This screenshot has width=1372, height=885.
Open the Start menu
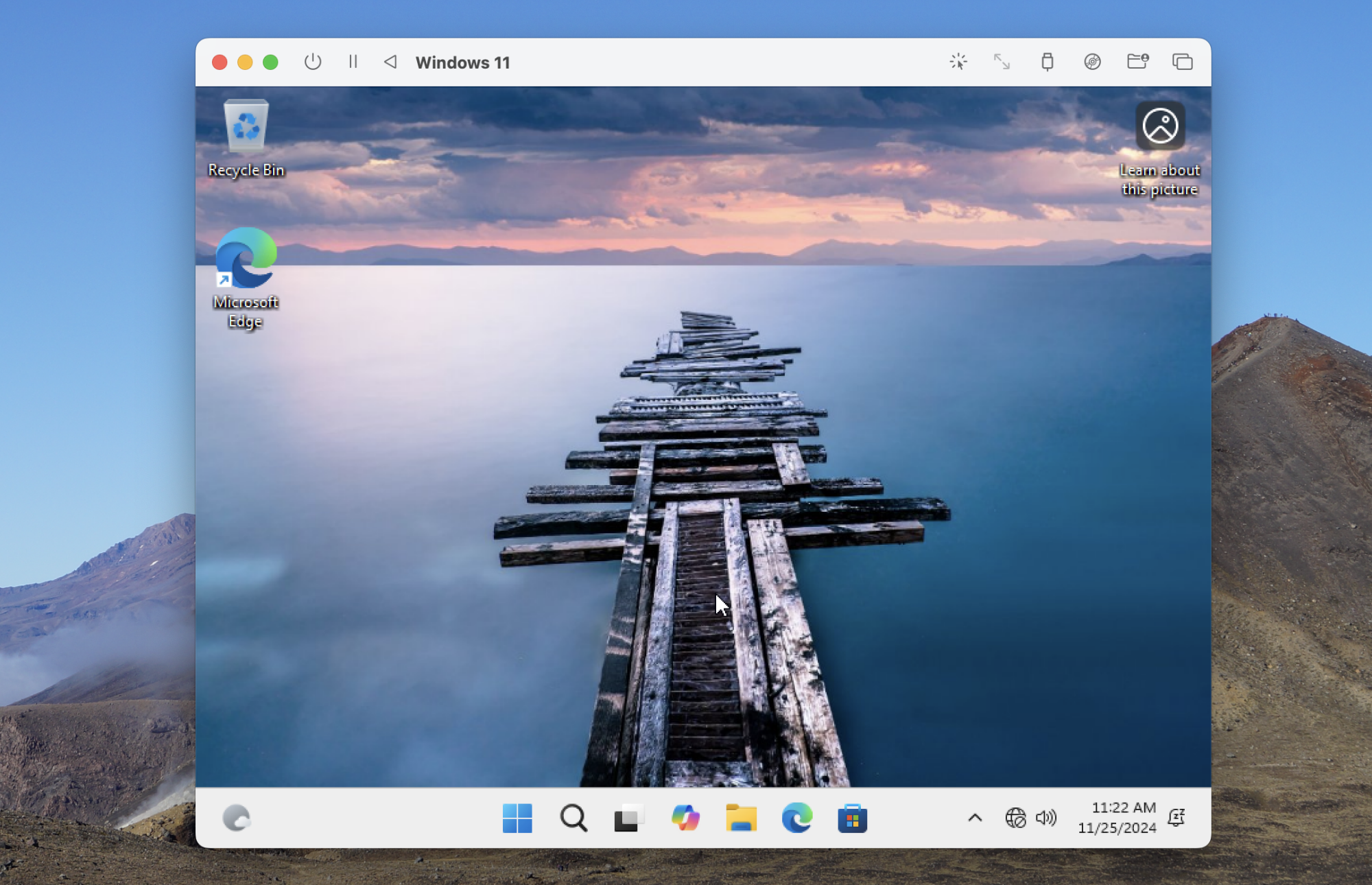[518, 818]
